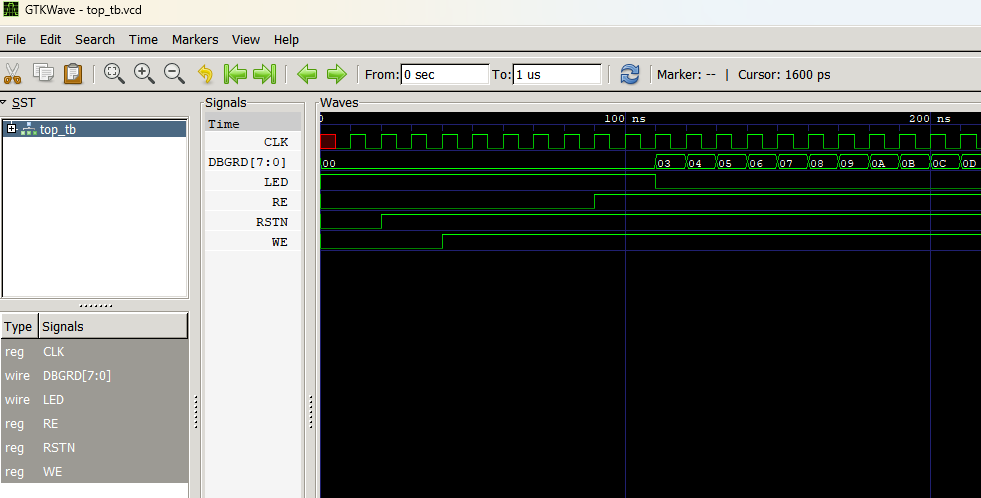Click the DBGRD value 0A segment

(884, 163)
